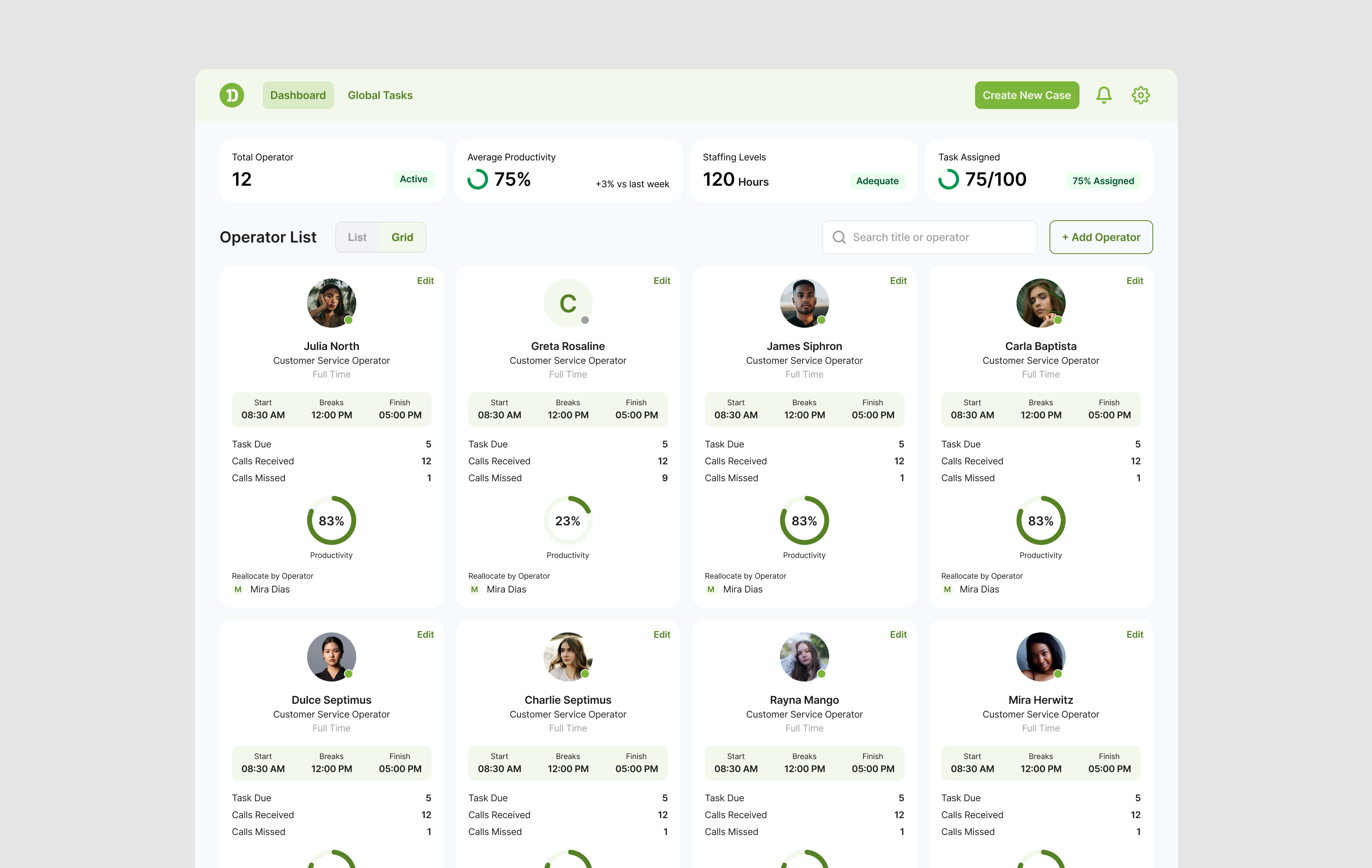Open the Dashboard tab

298,95
